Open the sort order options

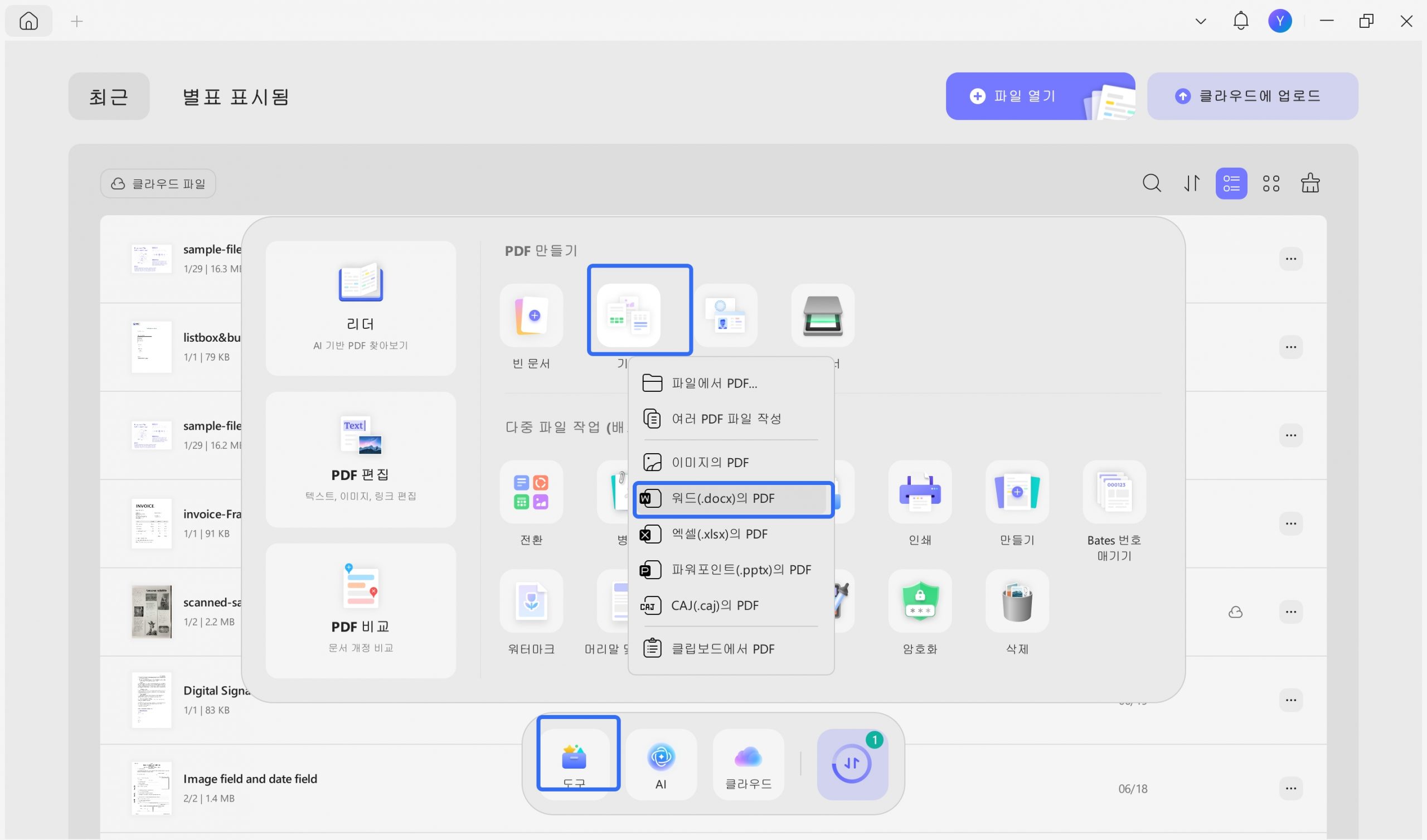tap(1191, 183)
